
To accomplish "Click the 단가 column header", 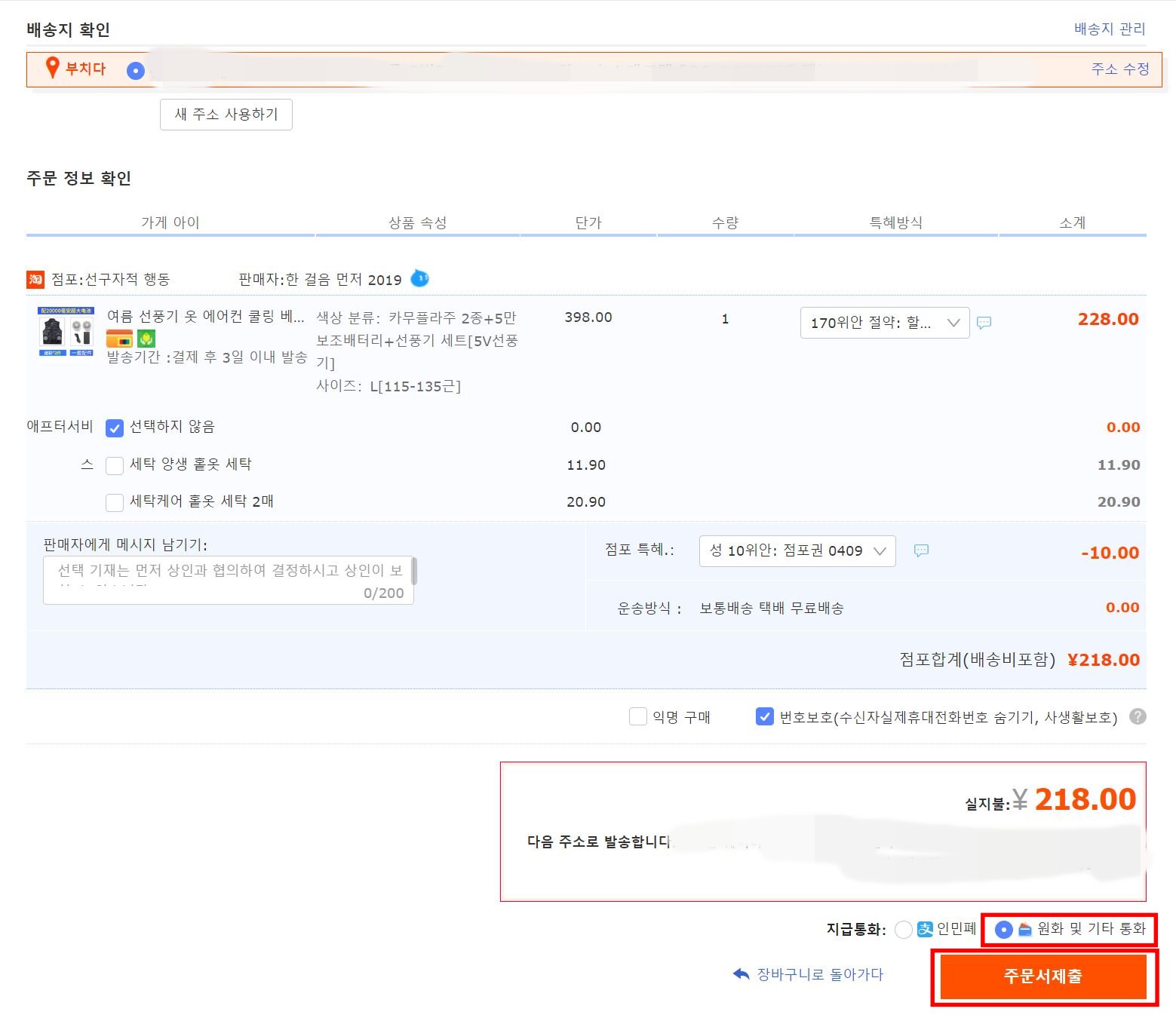I will 588,222.
